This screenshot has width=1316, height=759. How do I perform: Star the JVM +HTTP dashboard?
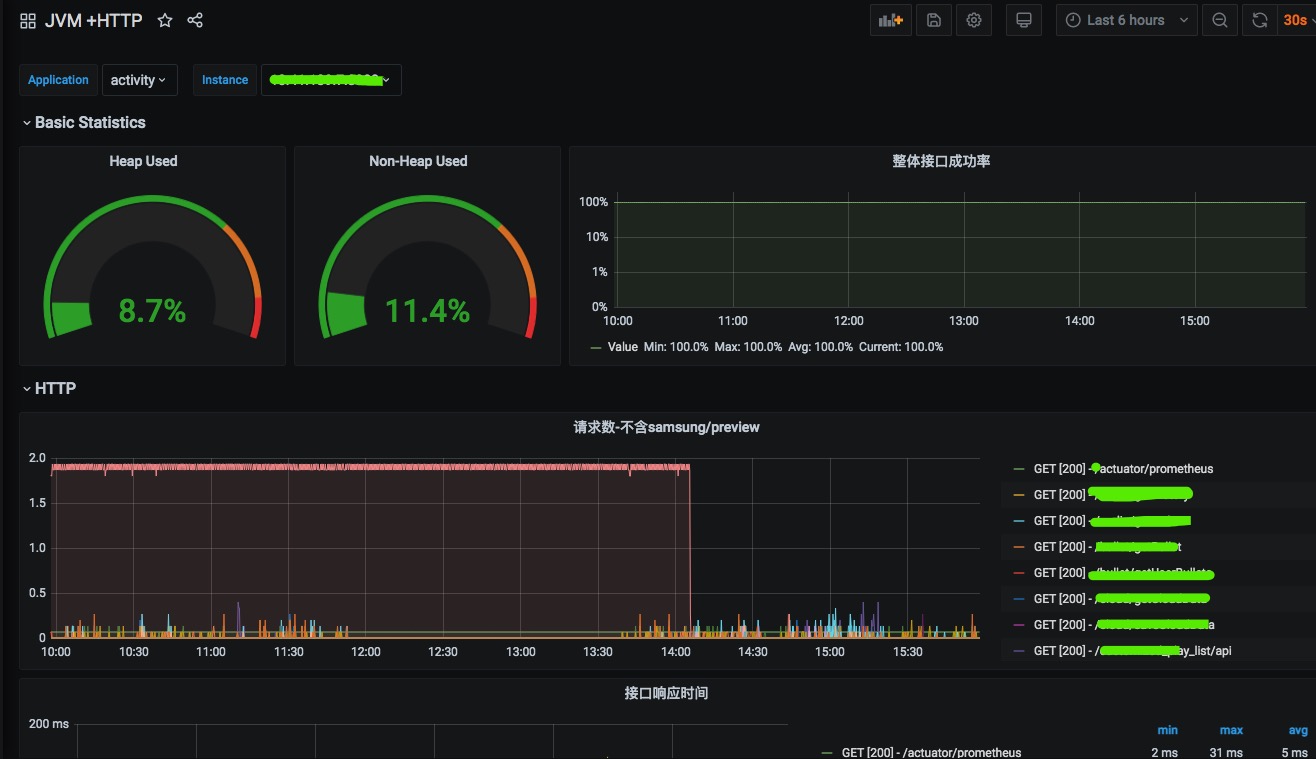165,21
